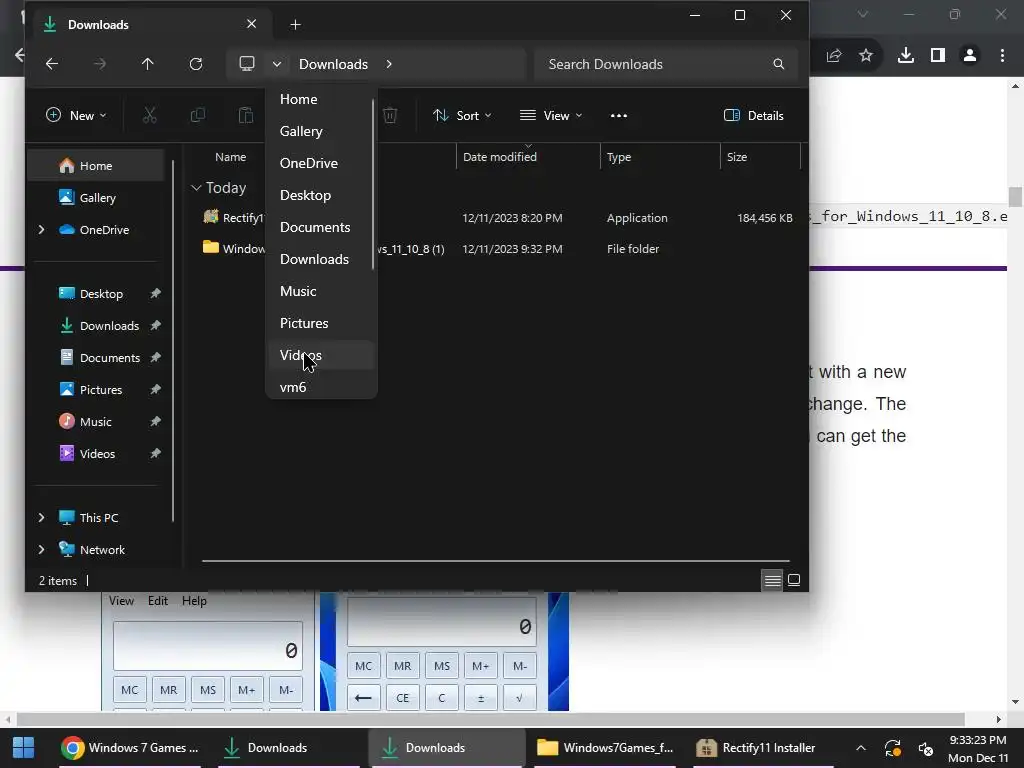Image resolution: width=1024 pixels, height=768 pixels.
Task: Expand the This PC tree node
Action: 41,518
